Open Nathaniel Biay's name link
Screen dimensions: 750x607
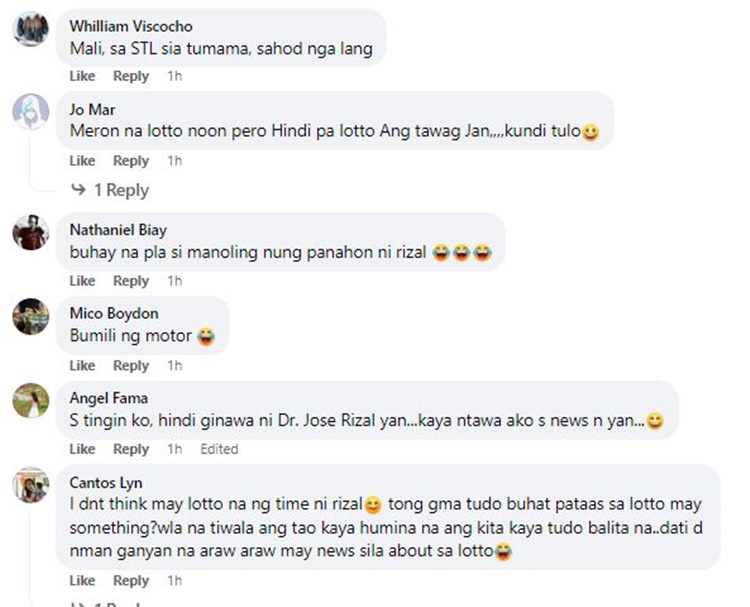(118, 230)
